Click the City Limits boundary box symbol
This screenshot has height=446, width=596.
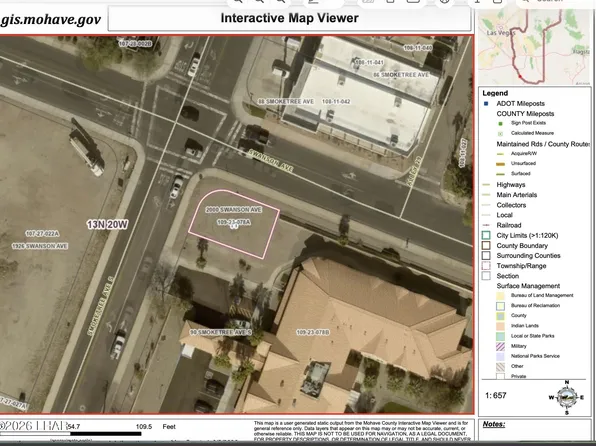pyautogui.click(x=486, y=235)
